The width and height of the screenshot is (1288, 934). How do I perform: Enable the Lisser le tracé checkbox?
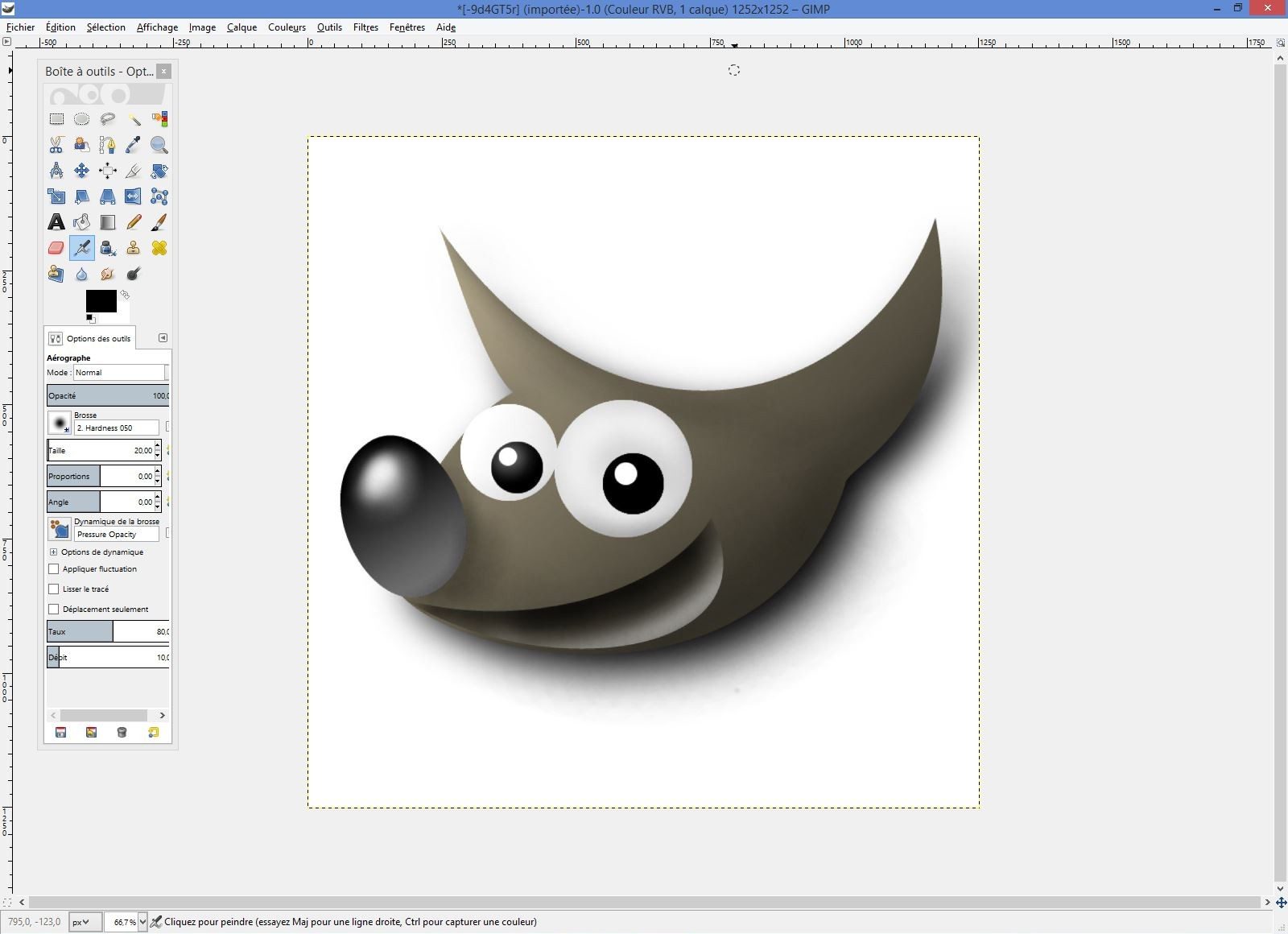click(x=54, y=589)
